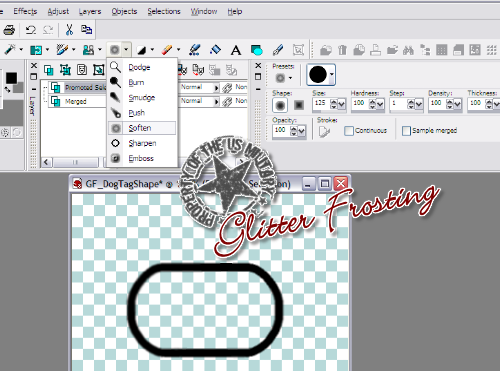Choose Smudge from the tool flyout
Viewport: 500px width, 371px height.
tap(142, 98)
